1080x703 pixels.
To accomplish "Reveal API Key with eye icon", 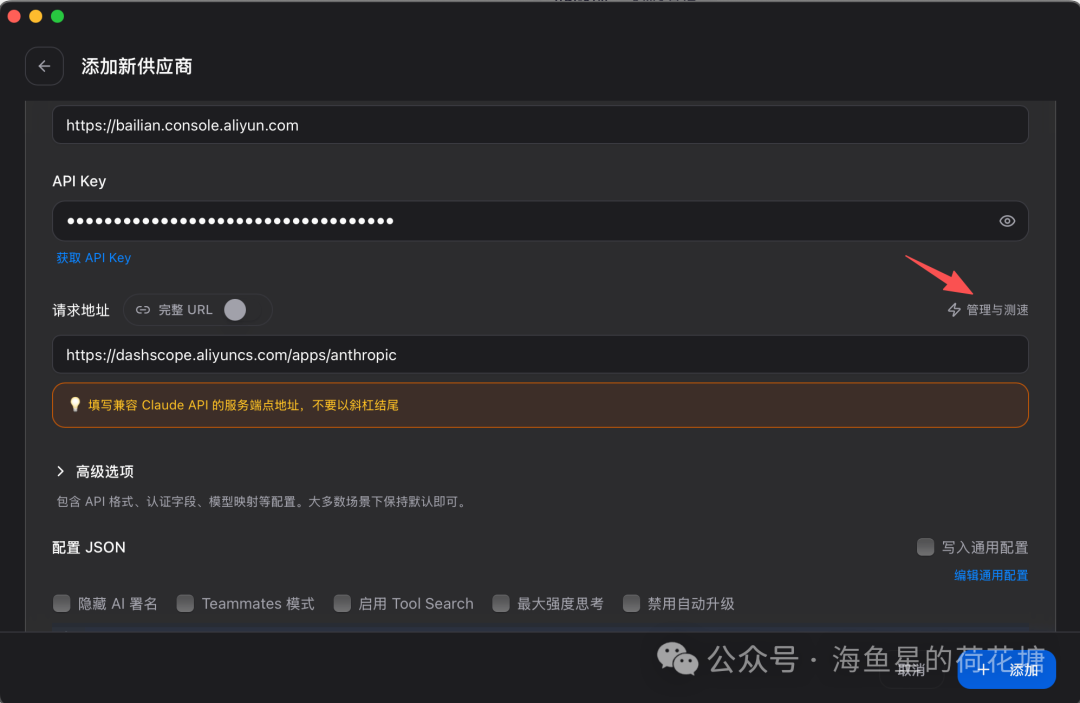I will pos(1007,221).
